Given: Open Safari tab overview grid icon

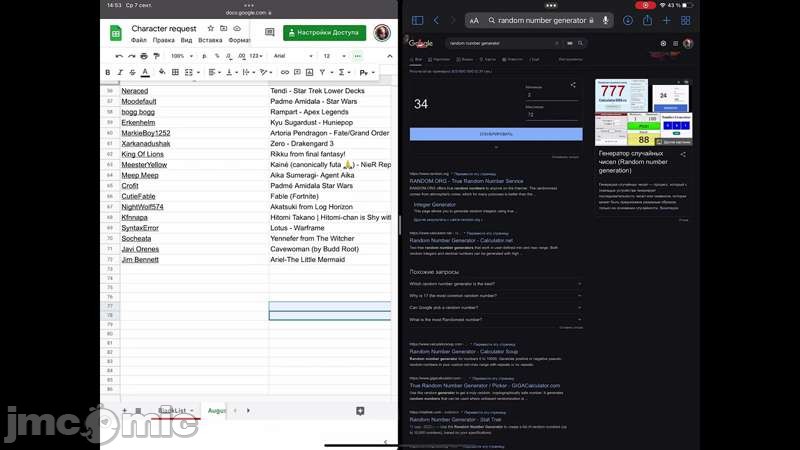Looking at the screenshot, I should tap(686, 20).
